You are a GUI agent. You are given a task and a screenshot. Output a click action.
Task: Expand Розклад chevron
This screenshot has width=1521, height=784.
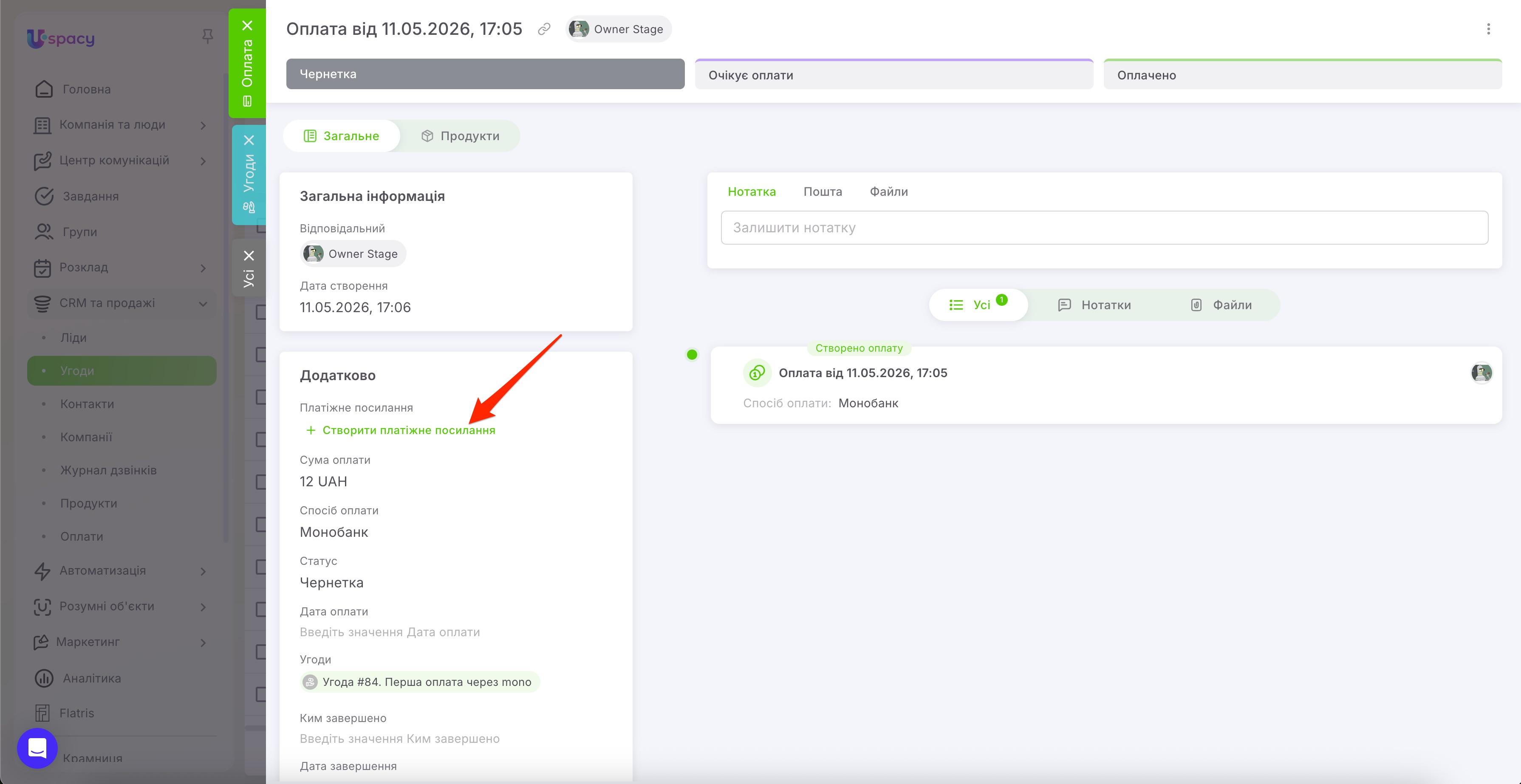(x=203, y=268)
